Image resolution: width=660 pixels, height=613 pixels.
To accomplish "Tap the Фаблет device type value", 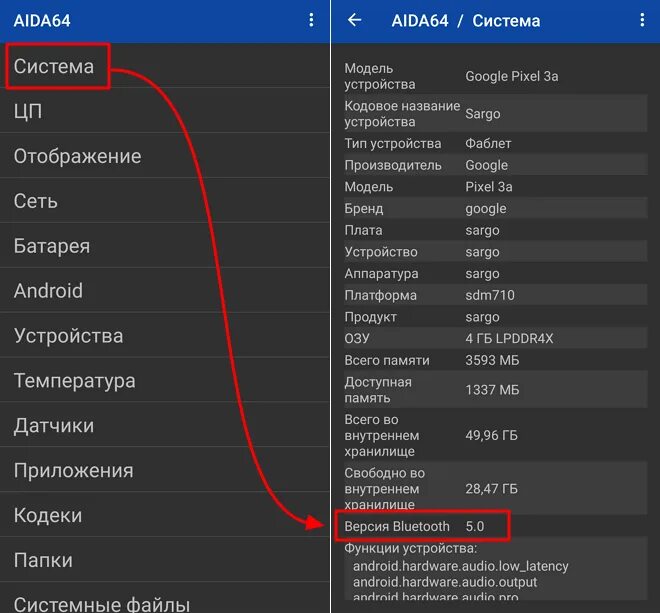I will click(488, 144).
